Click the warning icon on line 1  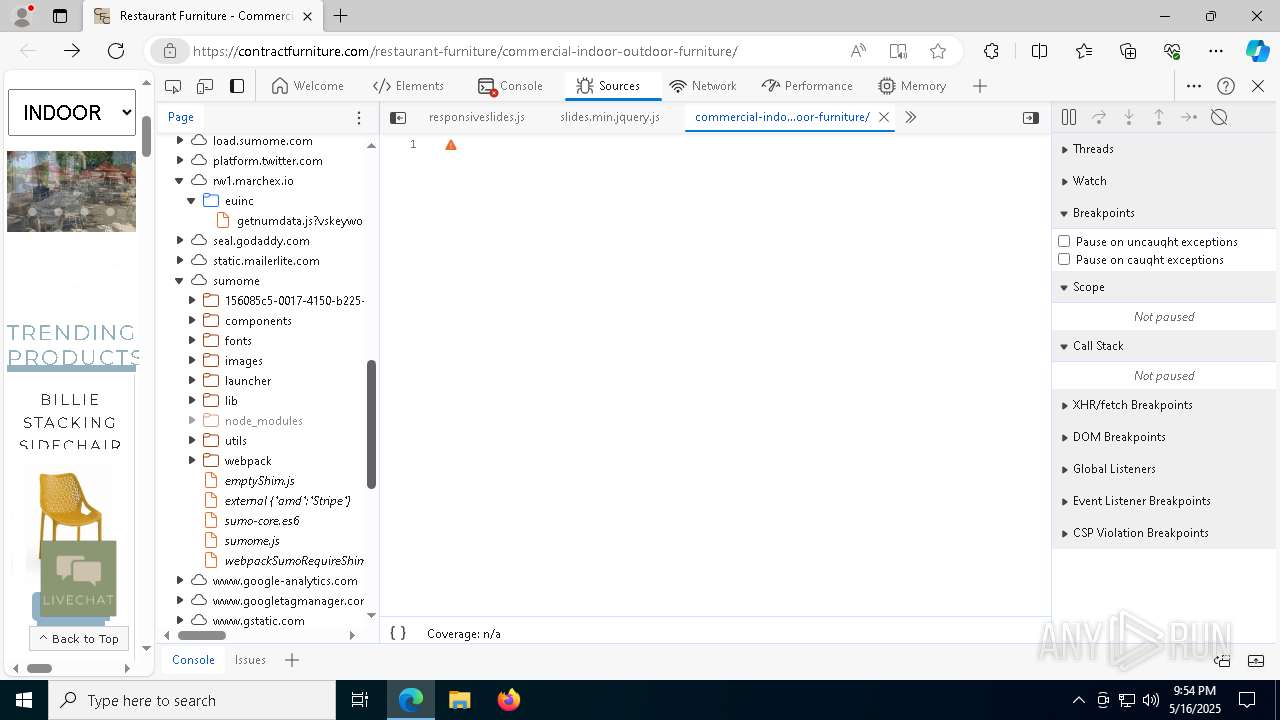[451, 145]
